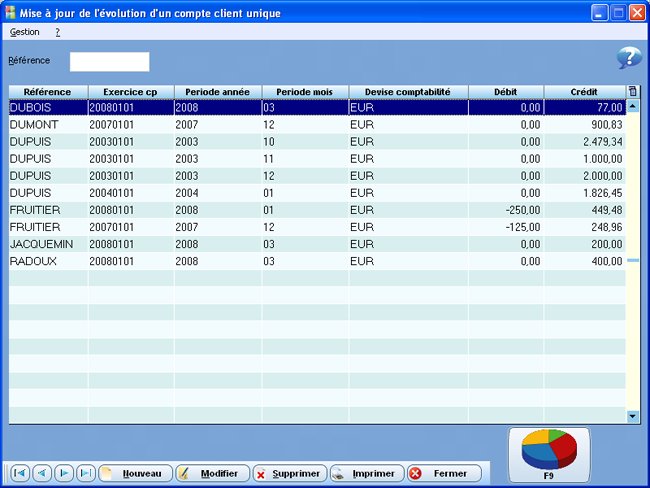Click the Supprimer button

coord(290,473)
